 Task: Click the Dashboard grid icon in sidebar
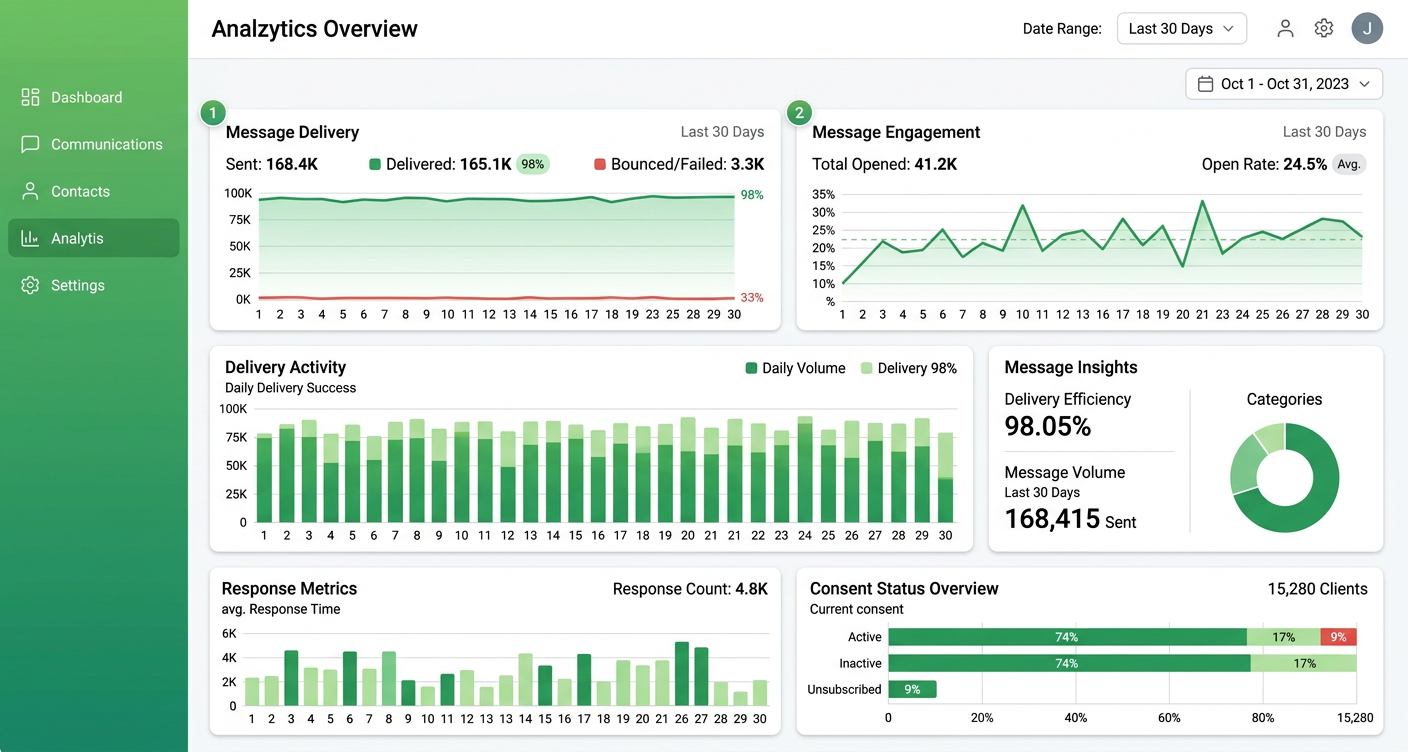point(30,97)
